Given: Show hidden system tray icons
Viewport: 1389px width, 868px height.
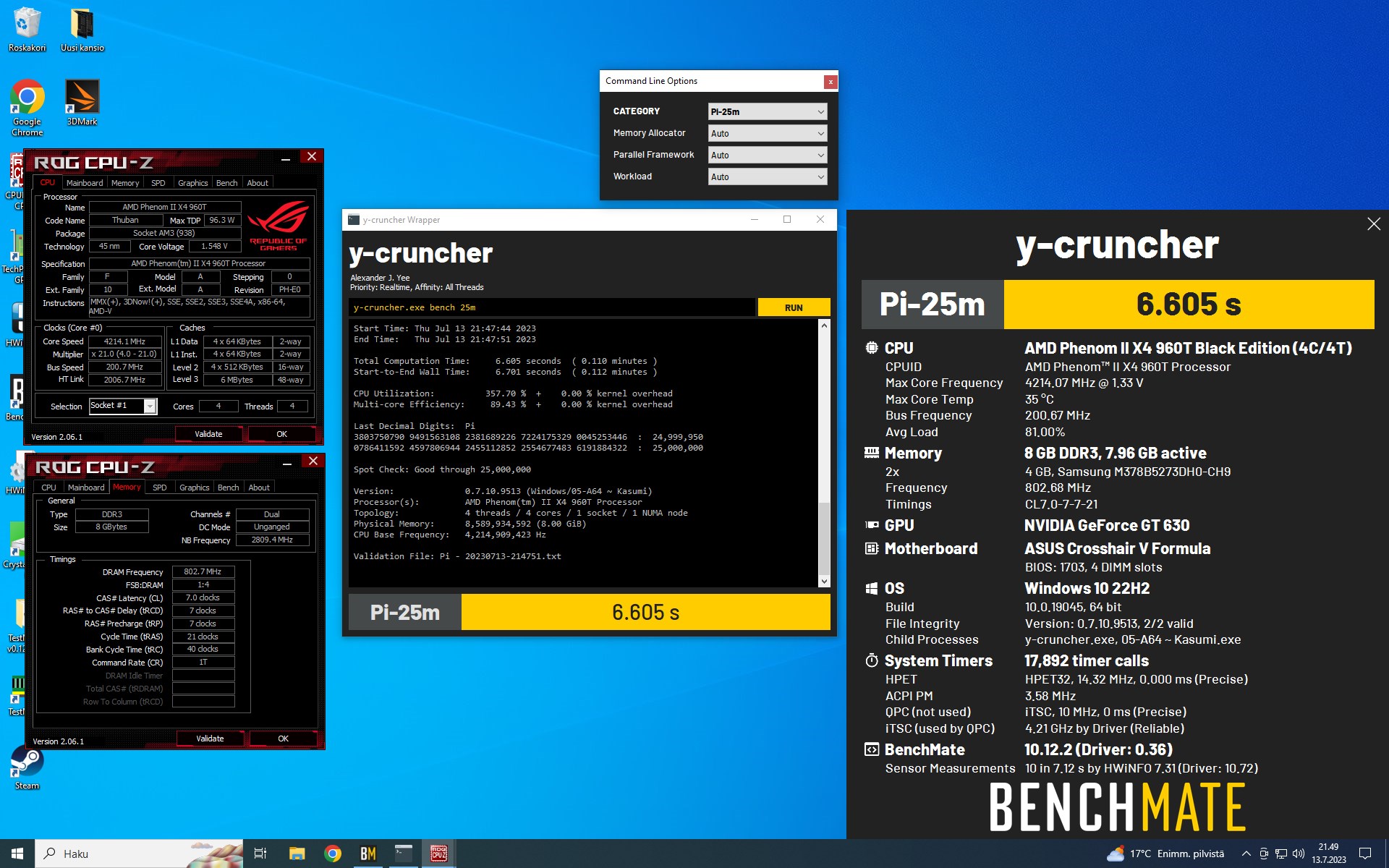Looking at the screenshot, I should pos(1246,854).
